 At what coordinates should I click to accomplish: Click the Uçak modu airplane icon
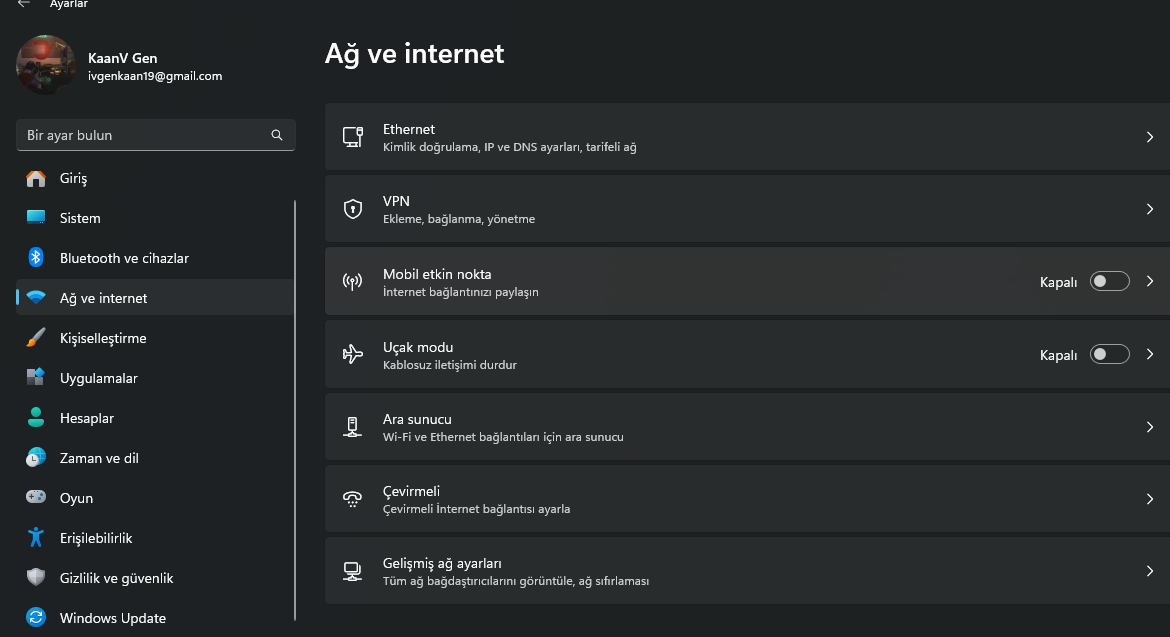(x=352, y=354)
